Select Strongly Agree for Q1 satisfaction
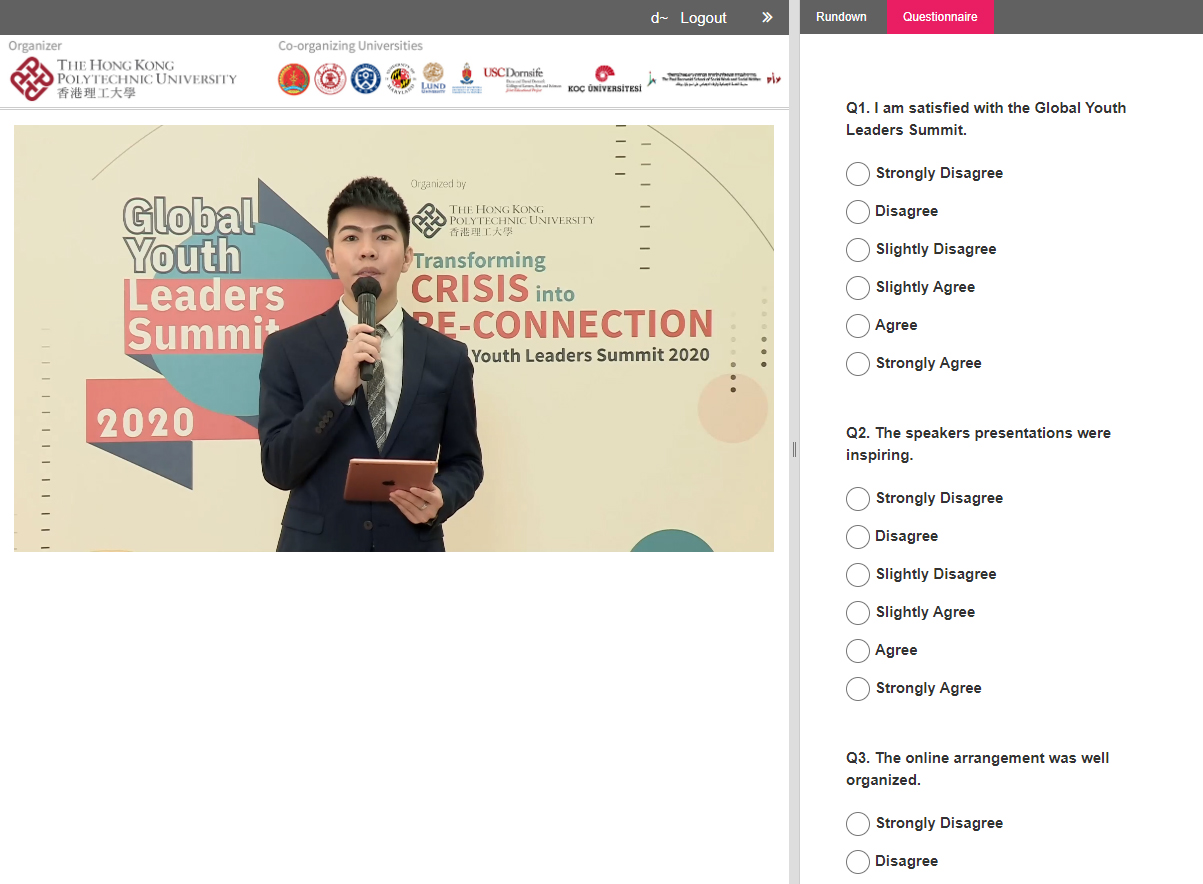The image size is (1203, 884). (x=858, y=364)
